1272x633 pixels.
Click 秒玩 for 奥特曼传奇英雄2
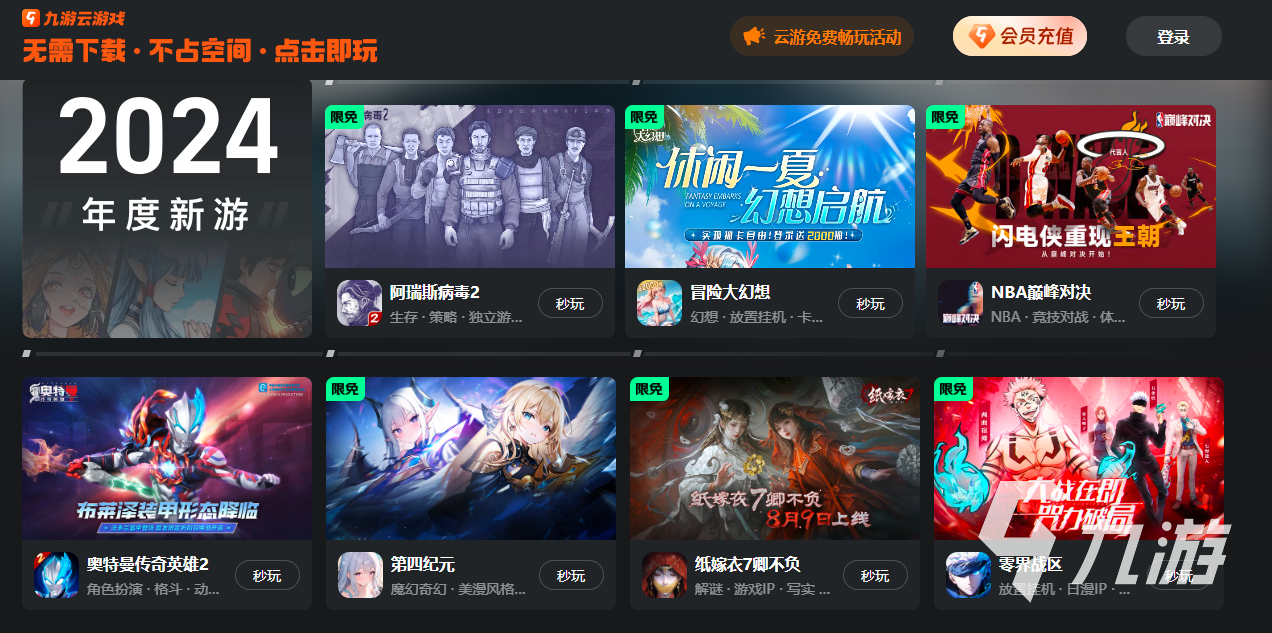[267, 576]
